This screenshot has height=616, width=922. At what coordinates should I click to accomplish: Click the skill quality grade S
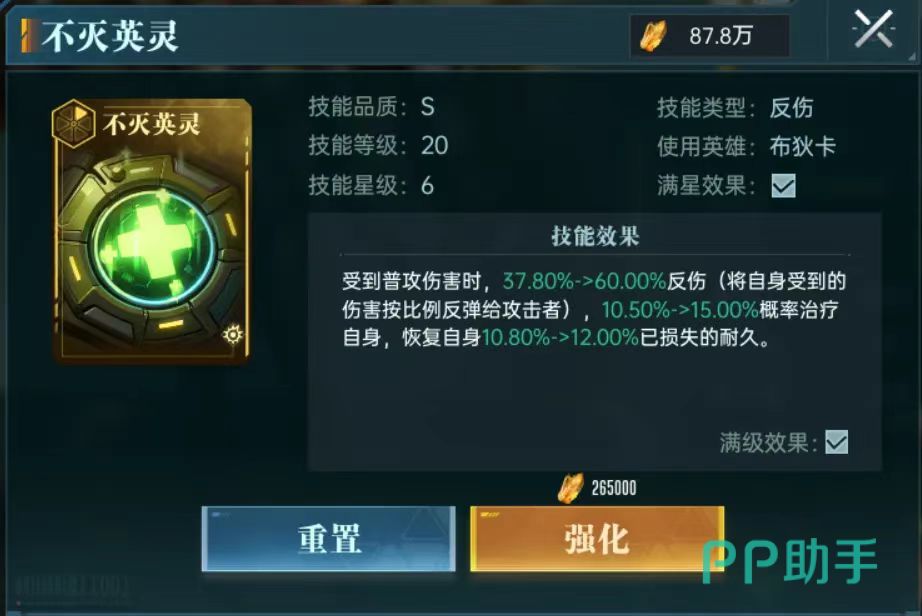[x=427, y=107]
